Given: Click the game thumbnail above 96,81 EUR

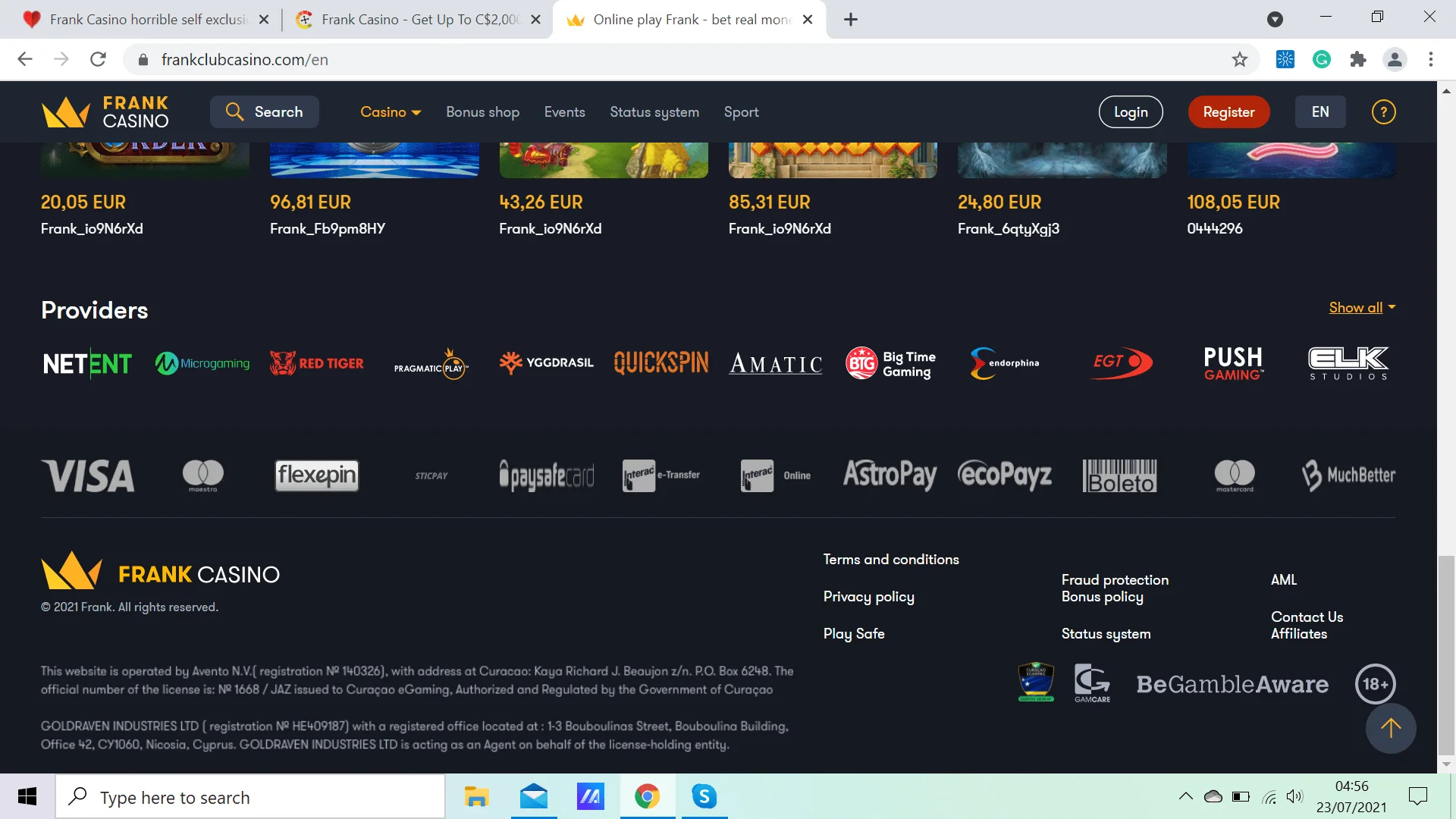Looking at the screenshot, I should click(x=374, y=160).
